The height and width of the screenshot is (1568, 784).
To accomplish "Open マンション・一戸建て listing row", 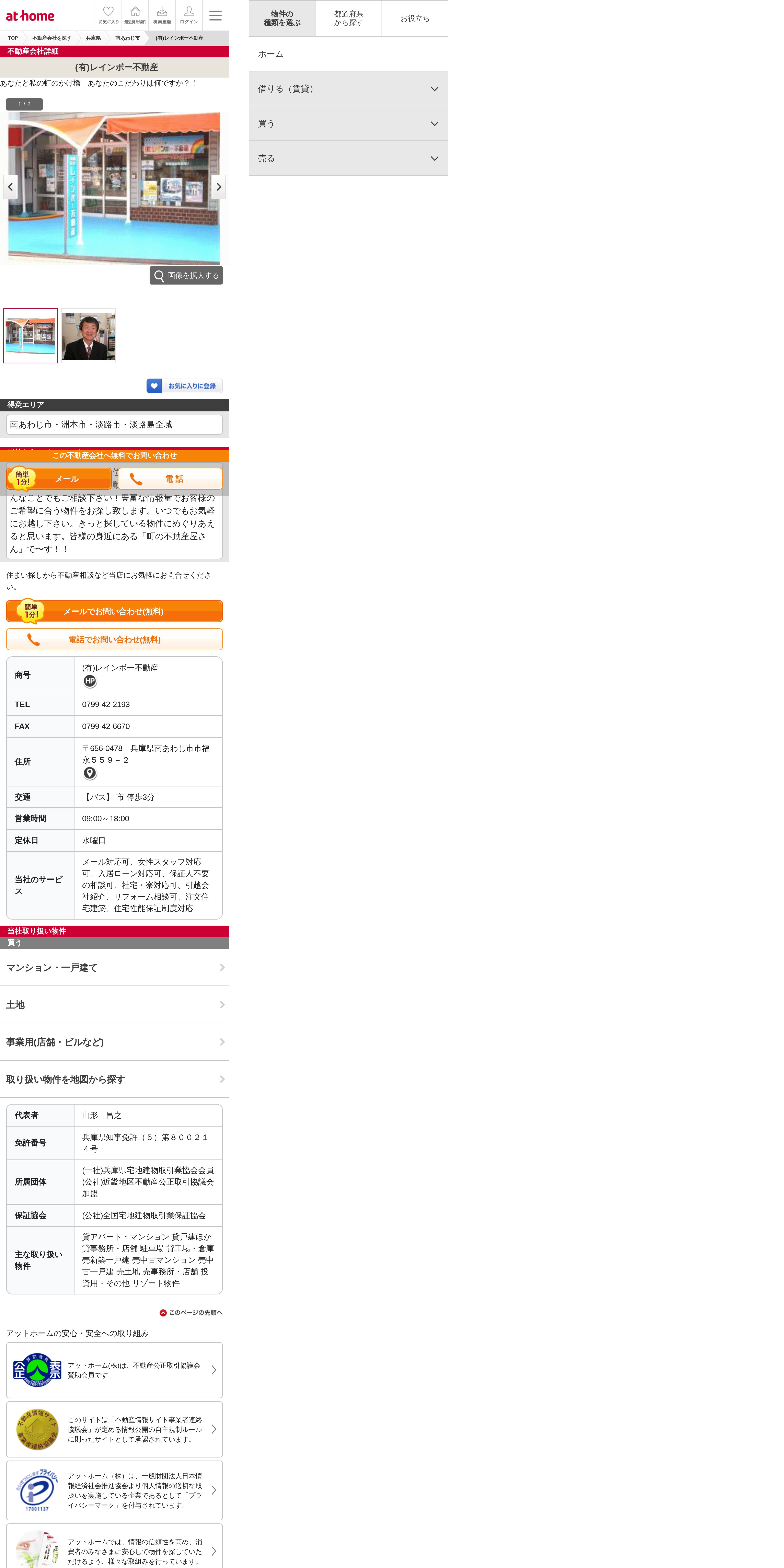I will [114, 967].
